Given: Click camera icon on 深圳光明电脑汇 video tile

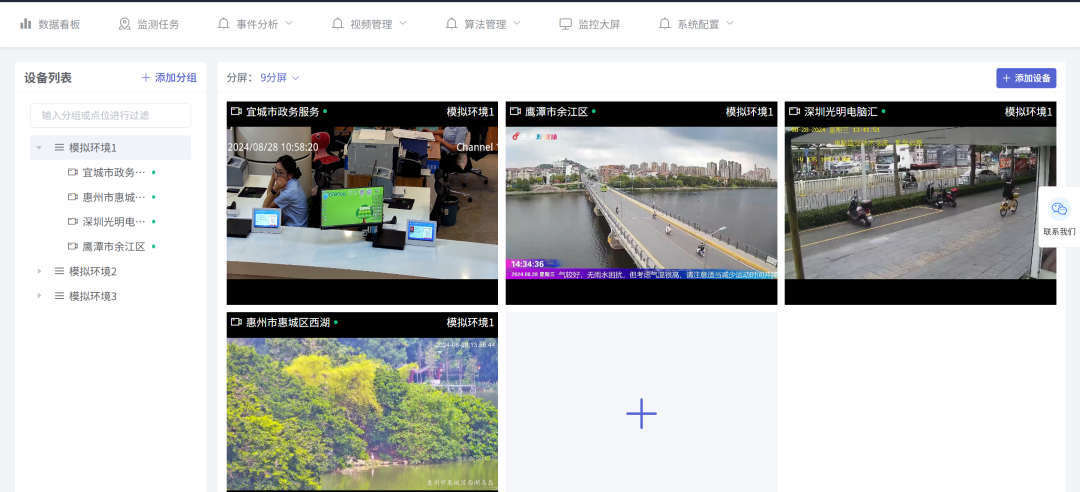Looking at the screenshot, I should 795,112.
